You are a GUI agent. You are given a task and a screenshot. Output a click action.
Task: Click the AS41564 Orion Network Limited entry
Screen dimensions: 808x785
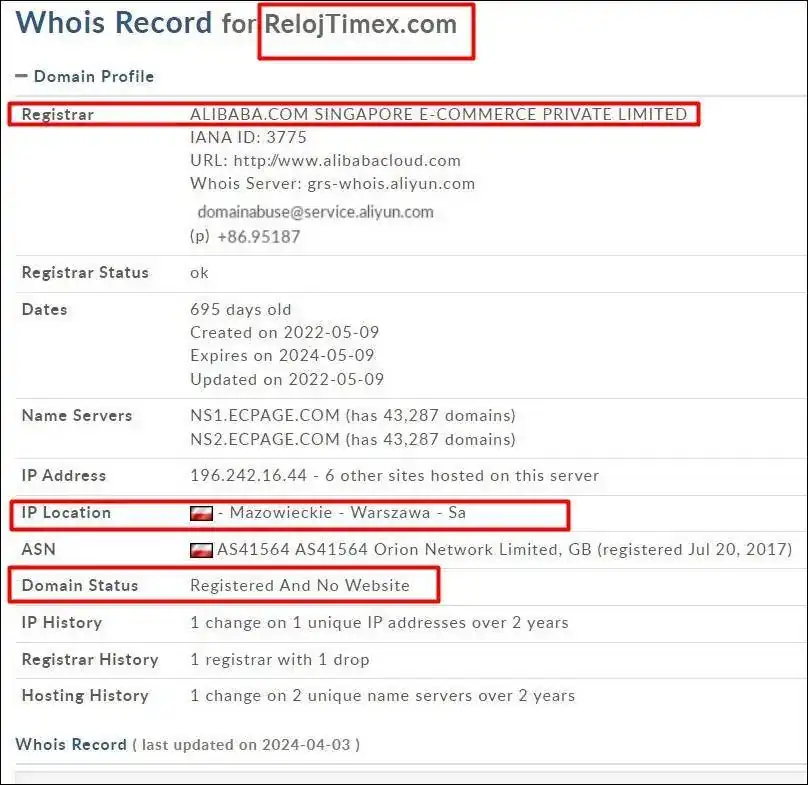pyautogui.click(x=504, y=549)
